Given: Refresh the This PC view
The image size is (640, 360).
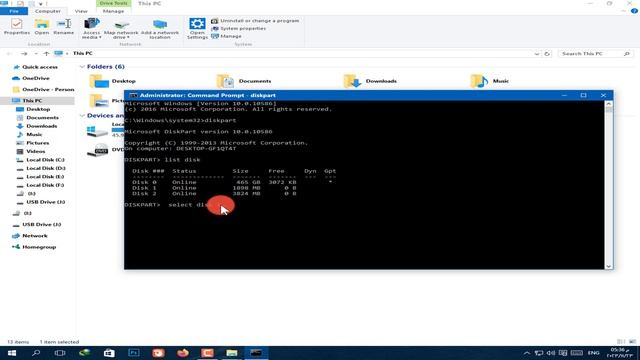Looking at the screenshot, I should (547, 53).
